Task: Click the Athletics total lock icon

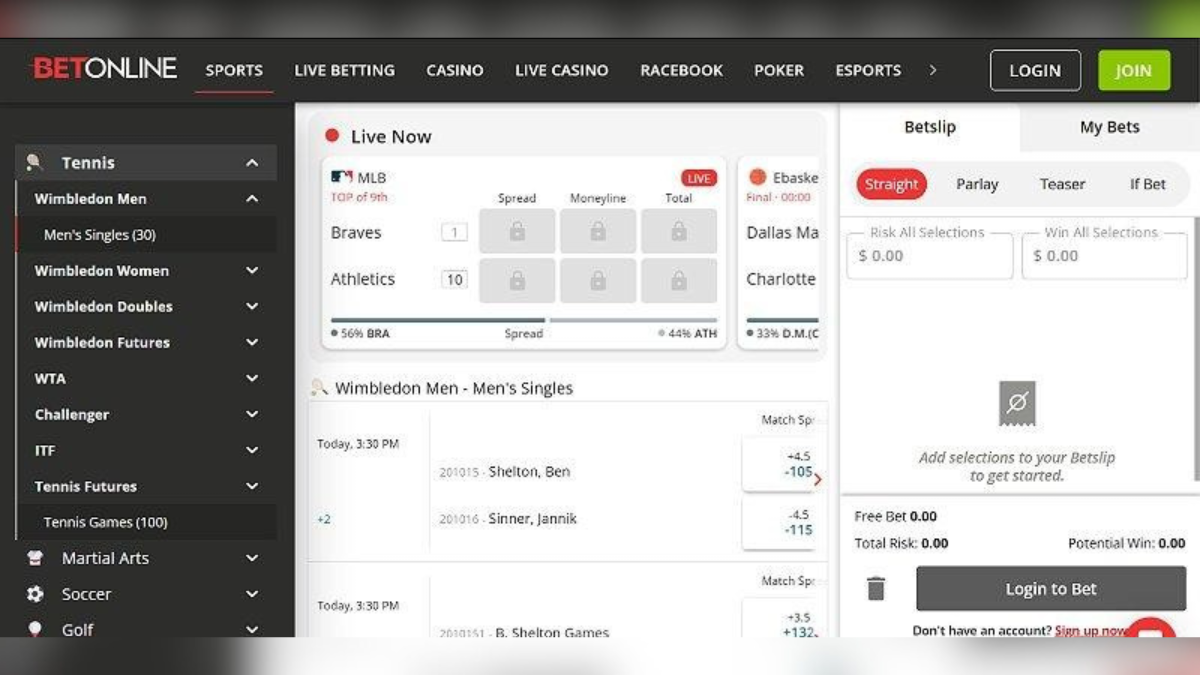Action: pyautogui.click(x=679, y=280)
